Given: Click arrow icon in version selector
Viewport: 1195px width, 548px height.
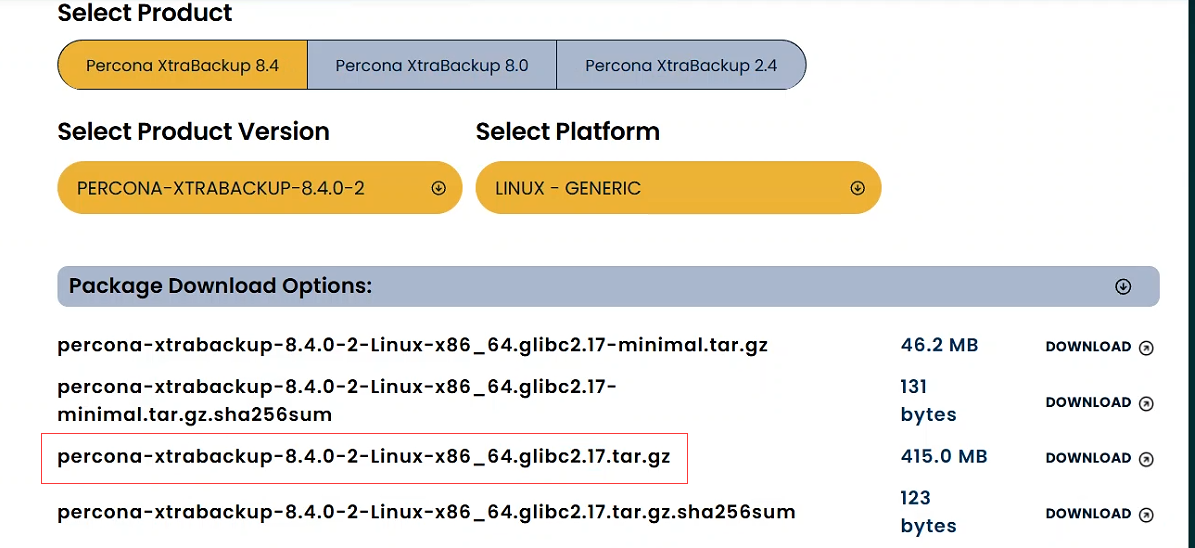Looking at the screenshot, I should point(438,188).
